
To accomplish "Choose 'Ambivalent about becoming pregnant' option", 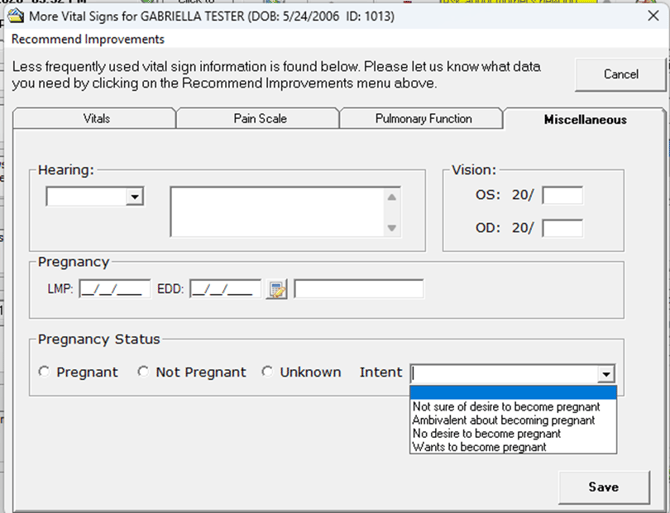I will 503,421.
